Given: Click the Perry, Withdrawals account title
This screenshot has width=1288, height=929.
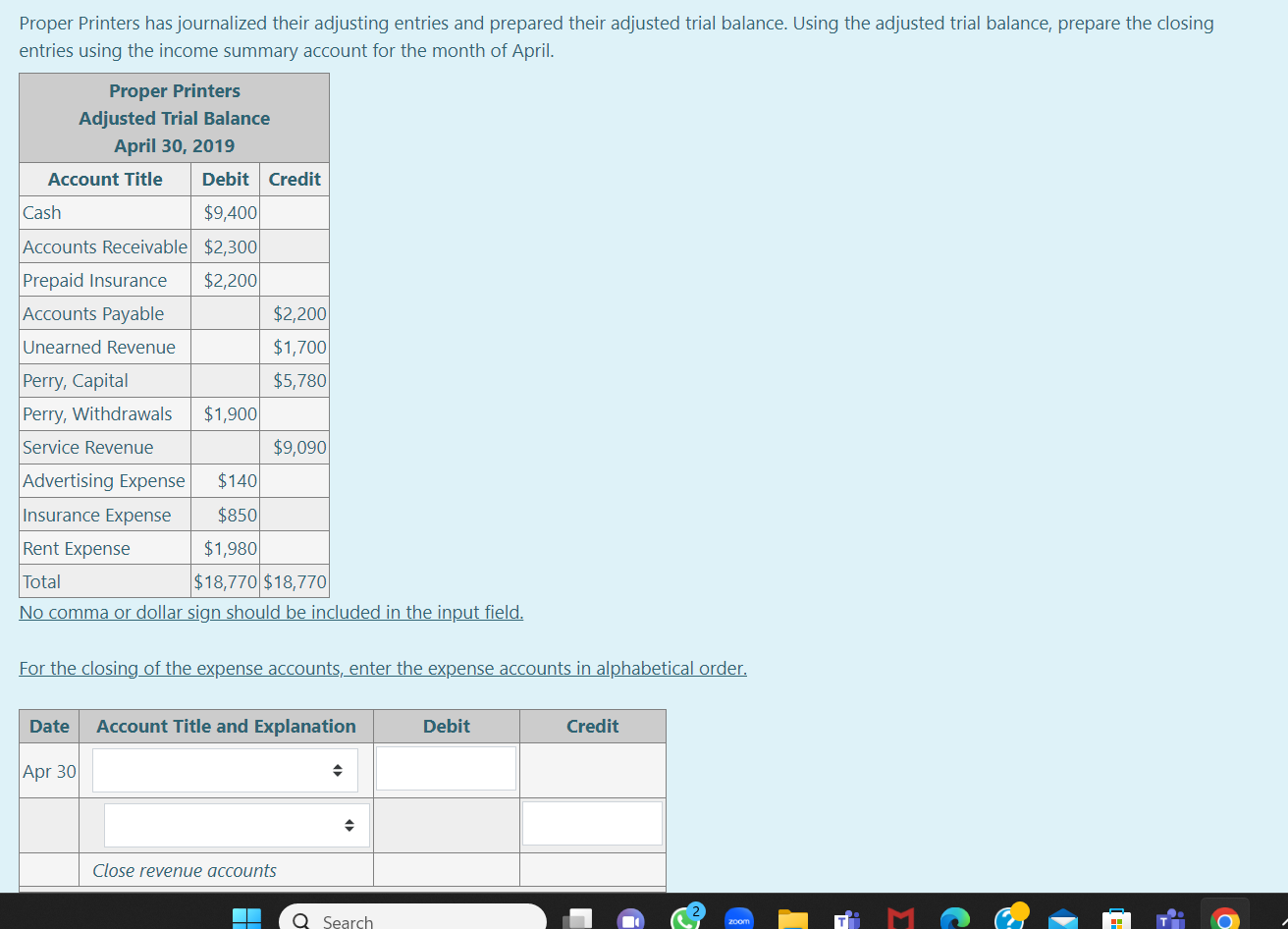Looking at the screenshot, I should click(x=97, y=413).
